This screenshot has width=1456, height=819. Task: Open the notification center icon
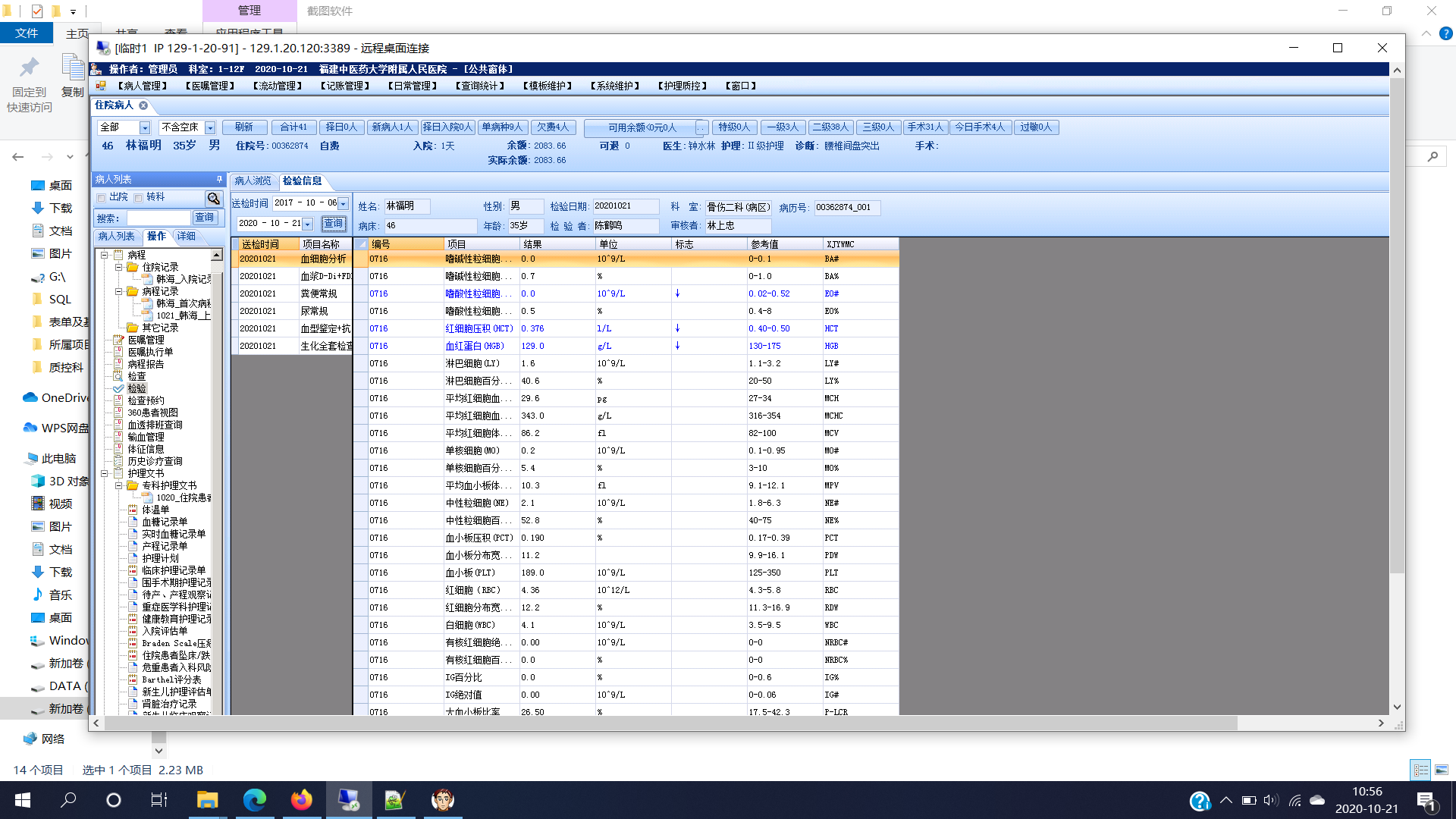[x=1426, y=800]
